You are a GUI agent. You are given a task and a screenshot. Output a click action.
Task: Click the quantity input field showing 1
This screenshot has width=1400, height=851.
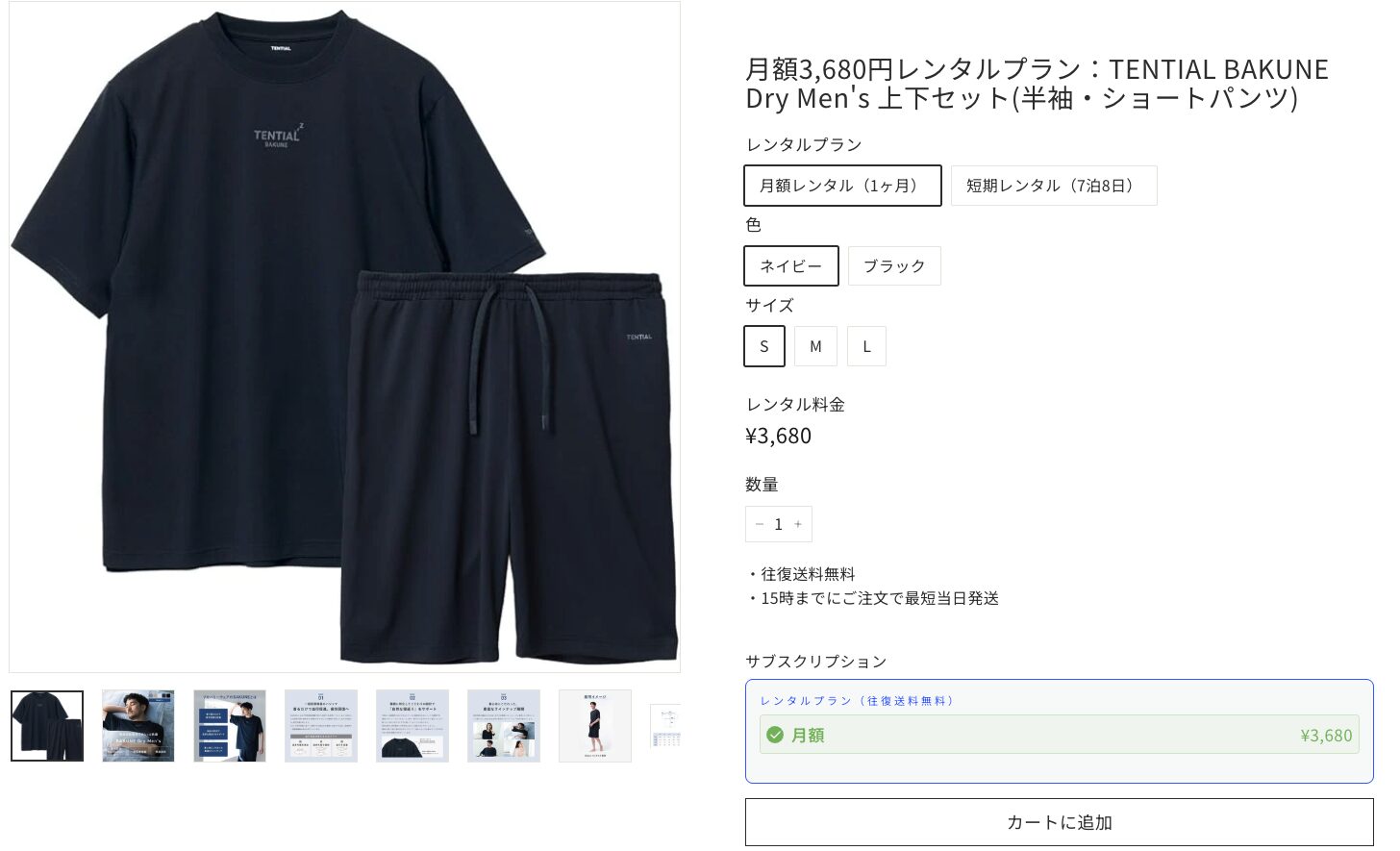pyautogui.click(x=779, y=525)
